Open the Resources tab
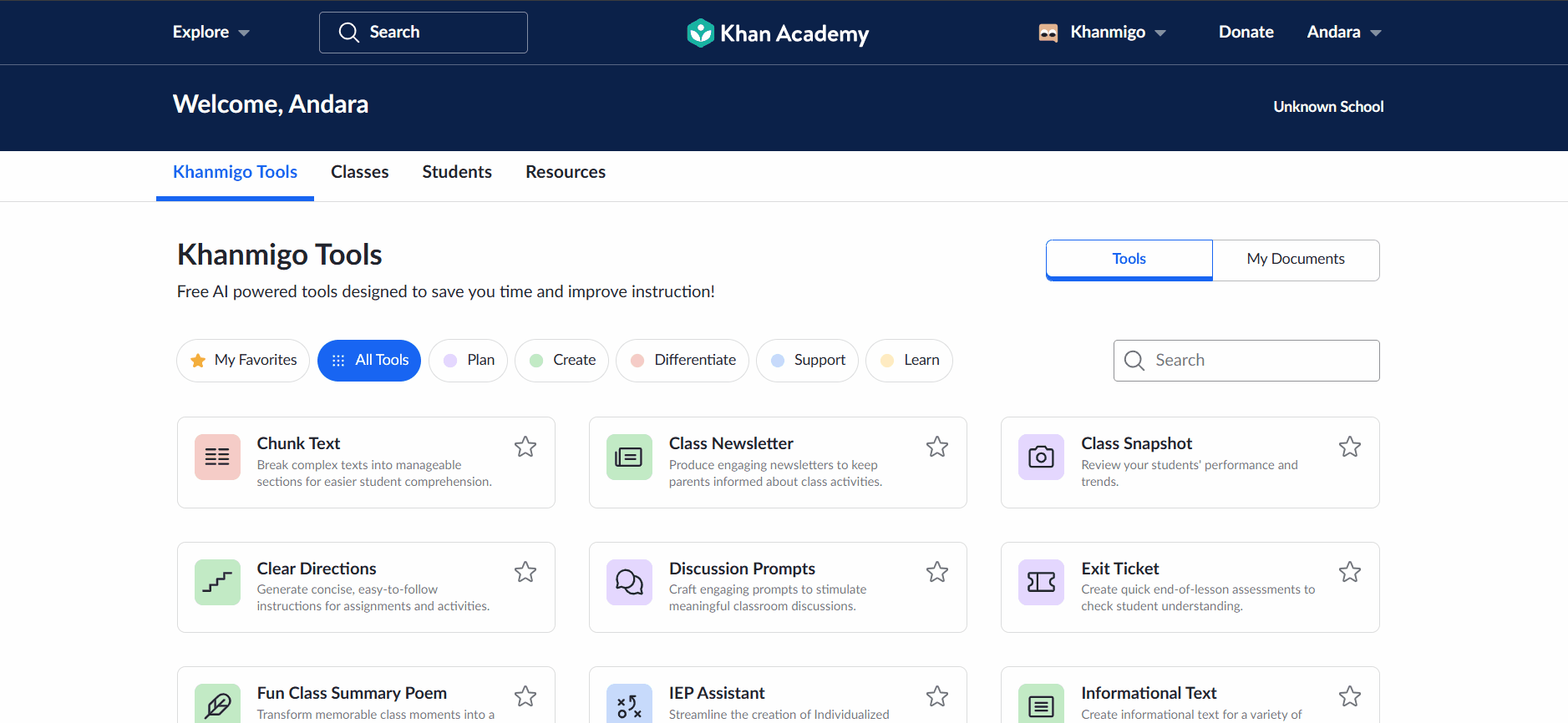The width and height of the screenshot is (1568, 723). tap(566, 172)
